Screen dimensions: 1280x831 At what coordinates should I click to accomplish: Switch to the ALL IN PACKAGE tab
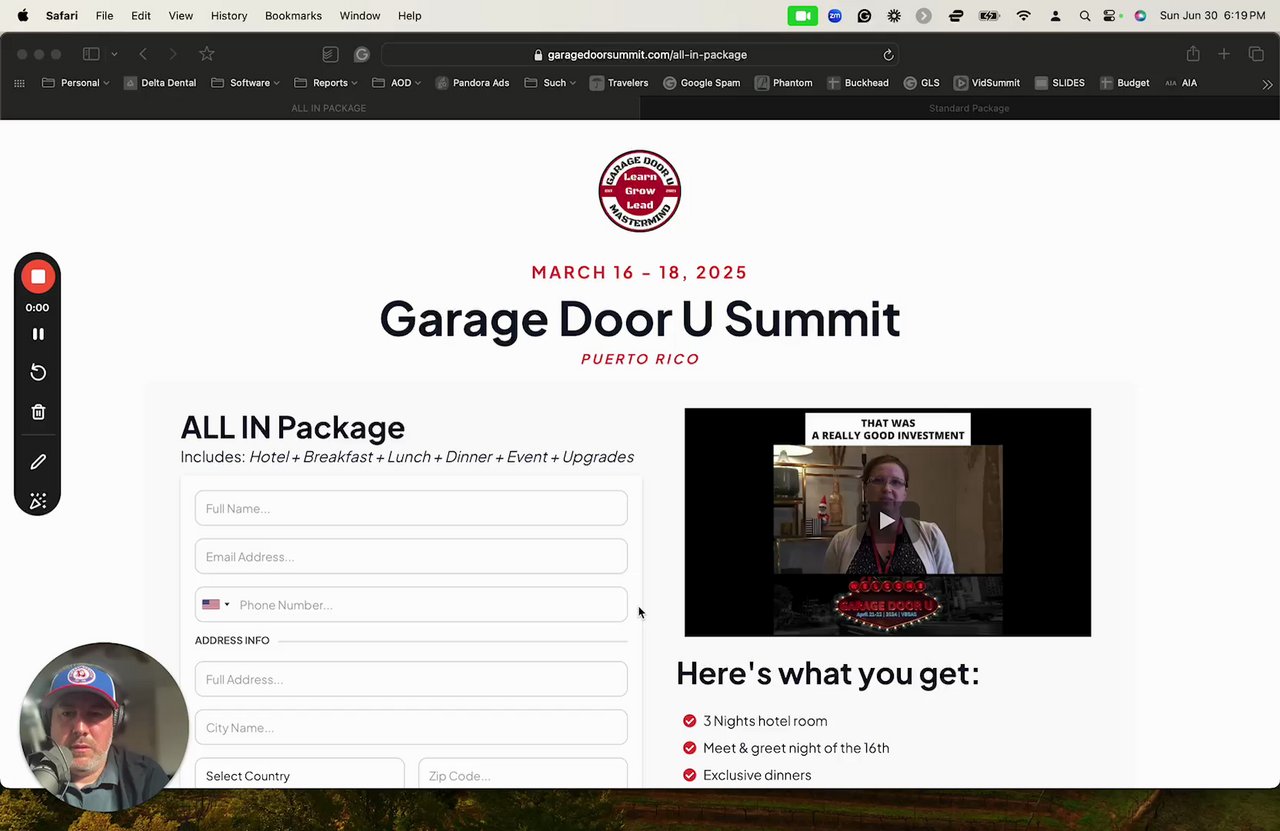click(x=320, y=108)
